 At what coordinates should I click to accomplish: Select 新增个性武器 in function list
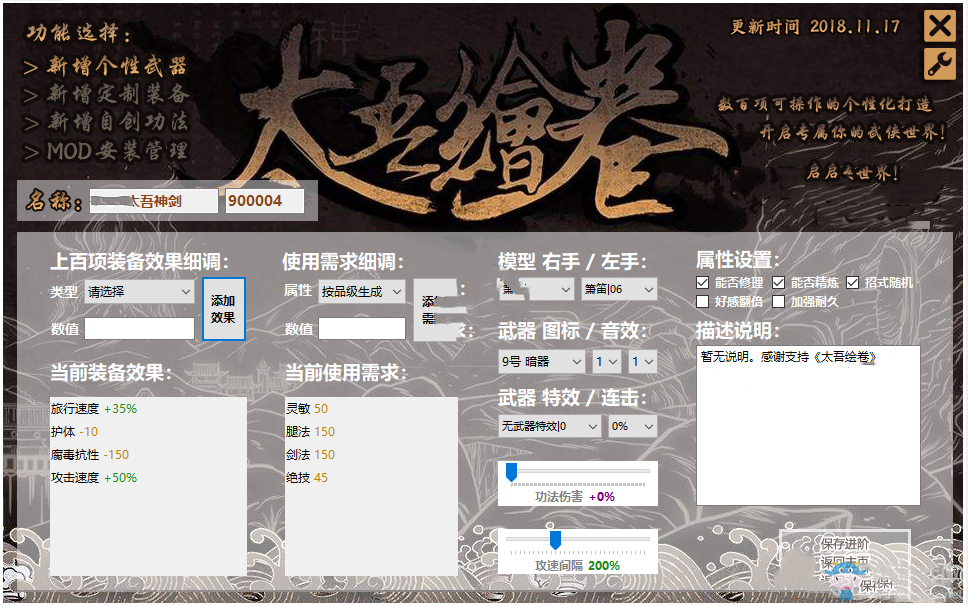click(105, 66)
